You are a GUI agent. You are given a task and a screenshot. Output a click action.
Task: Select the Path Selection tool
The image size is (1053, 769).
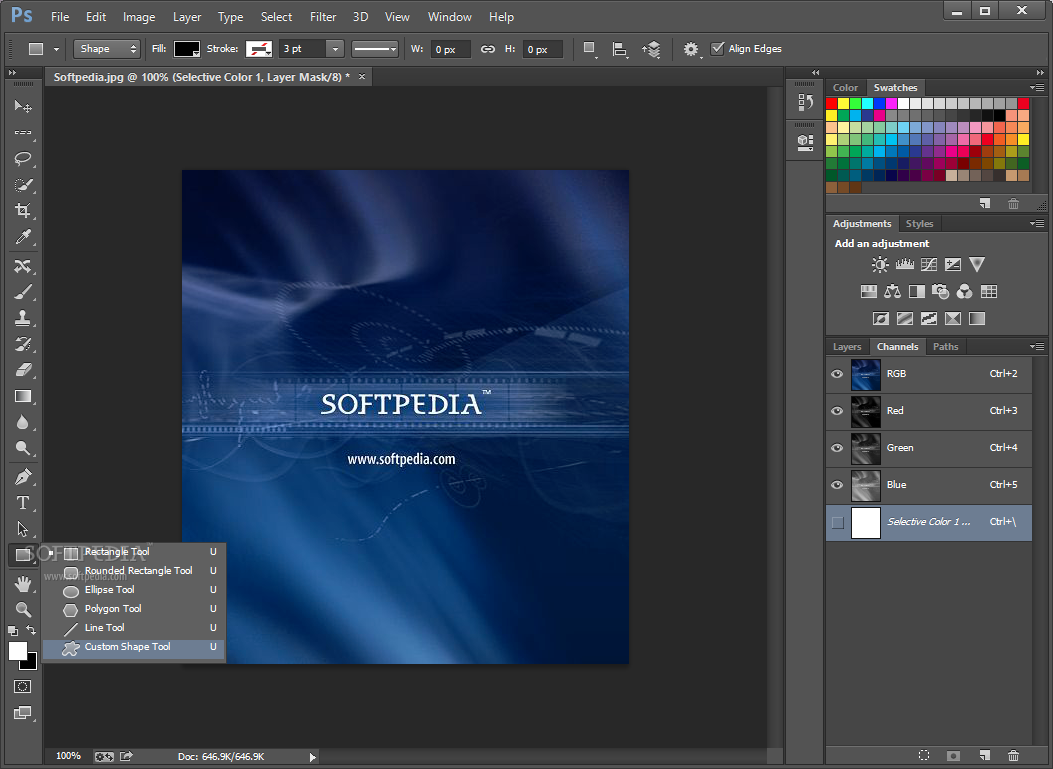click(x=23, y=529)
